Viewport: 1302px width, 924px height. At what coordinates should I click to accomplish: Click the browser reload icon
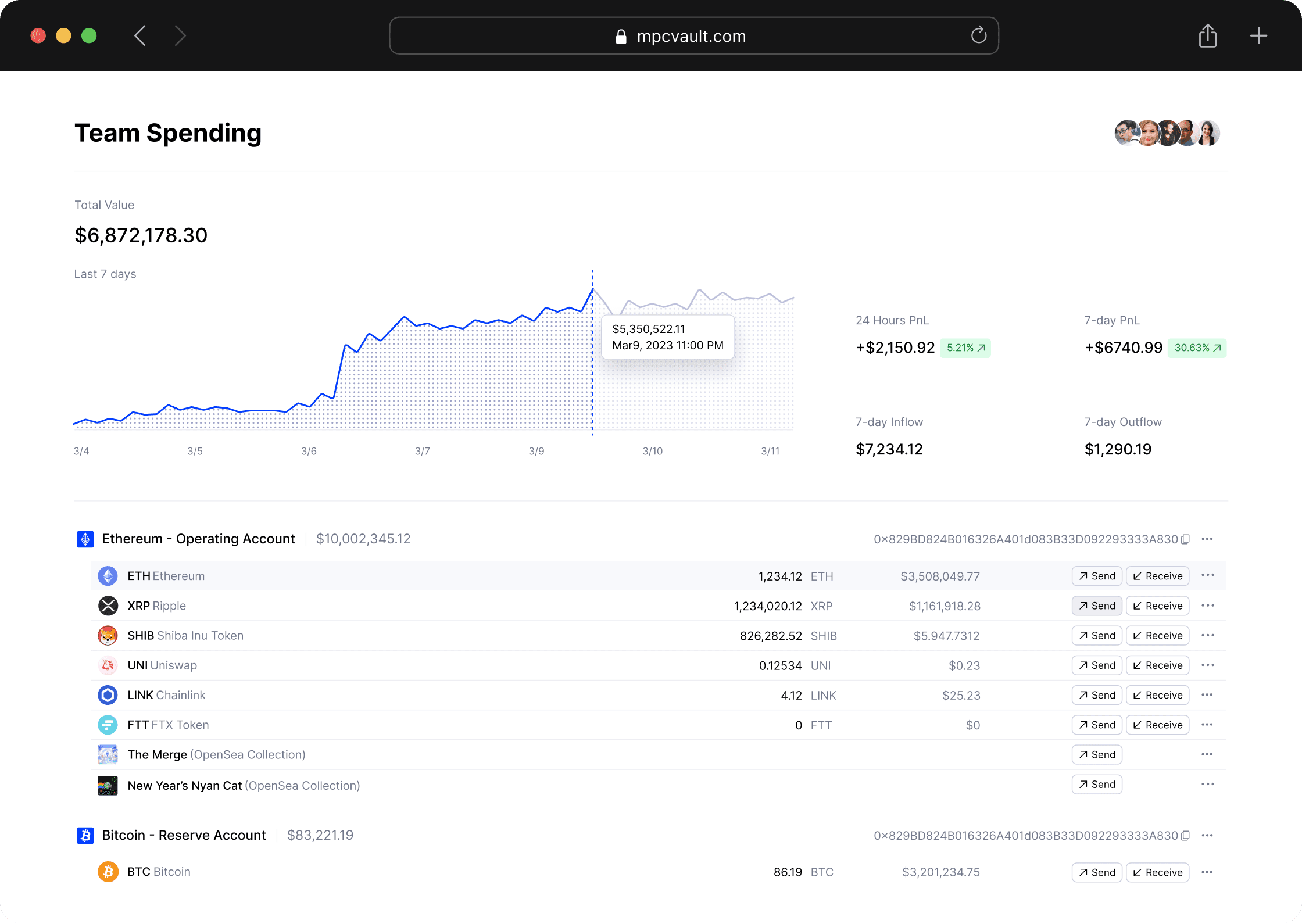tap(979, 35)
